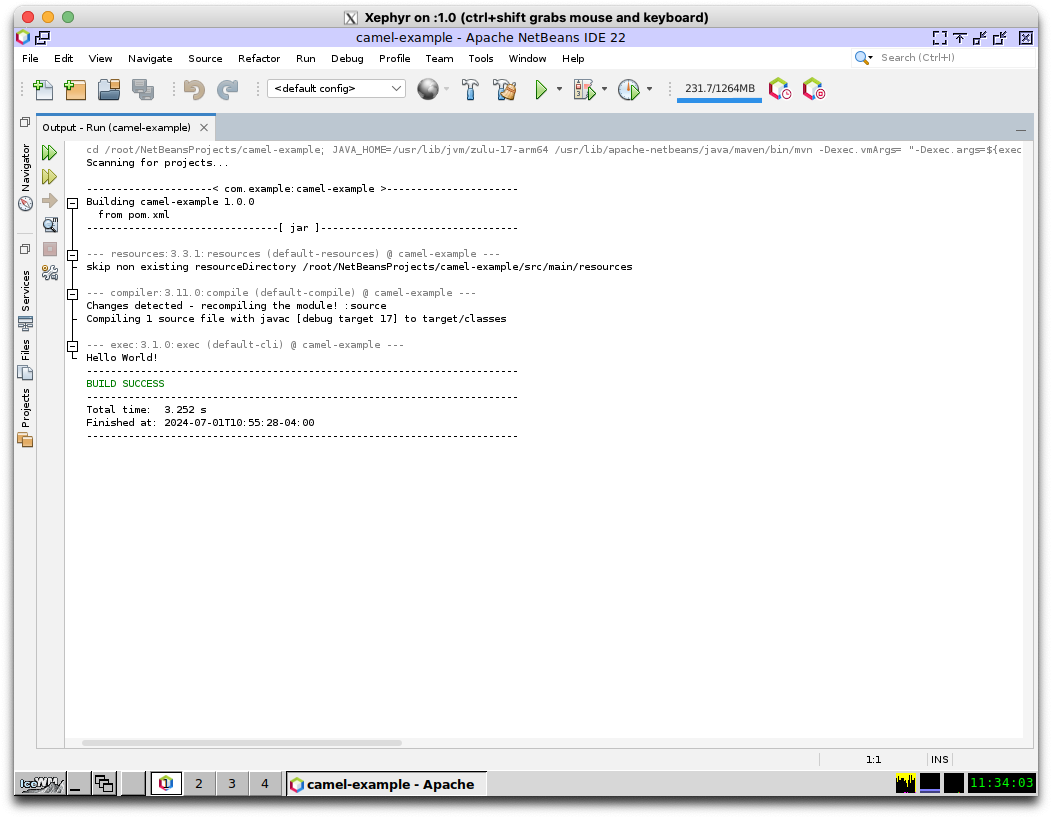This screenshot has height=818, width=1052.
Task: Collapse the exec:3.1.0 output fold
Action: (x=73, y=346)
